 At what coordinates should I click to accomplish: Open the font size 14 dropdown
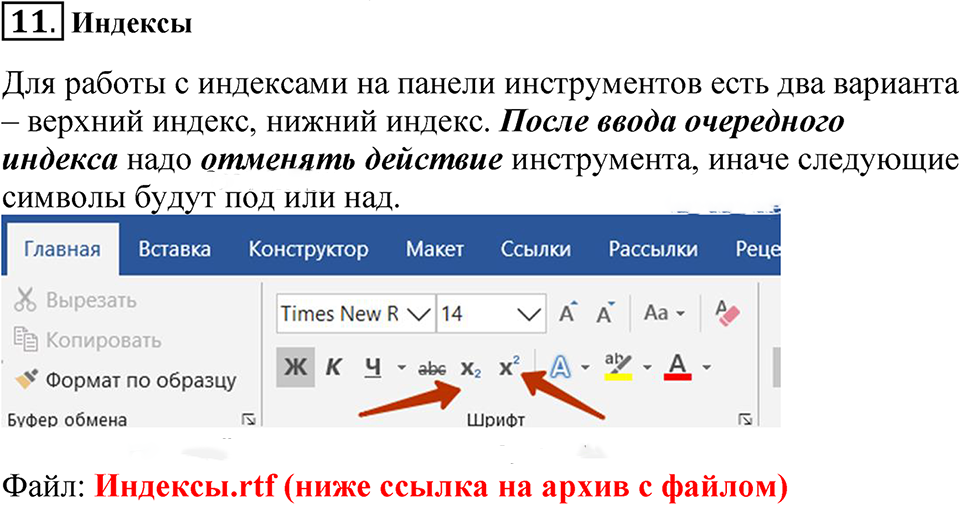pyautogui.click(x=528, y=314)
